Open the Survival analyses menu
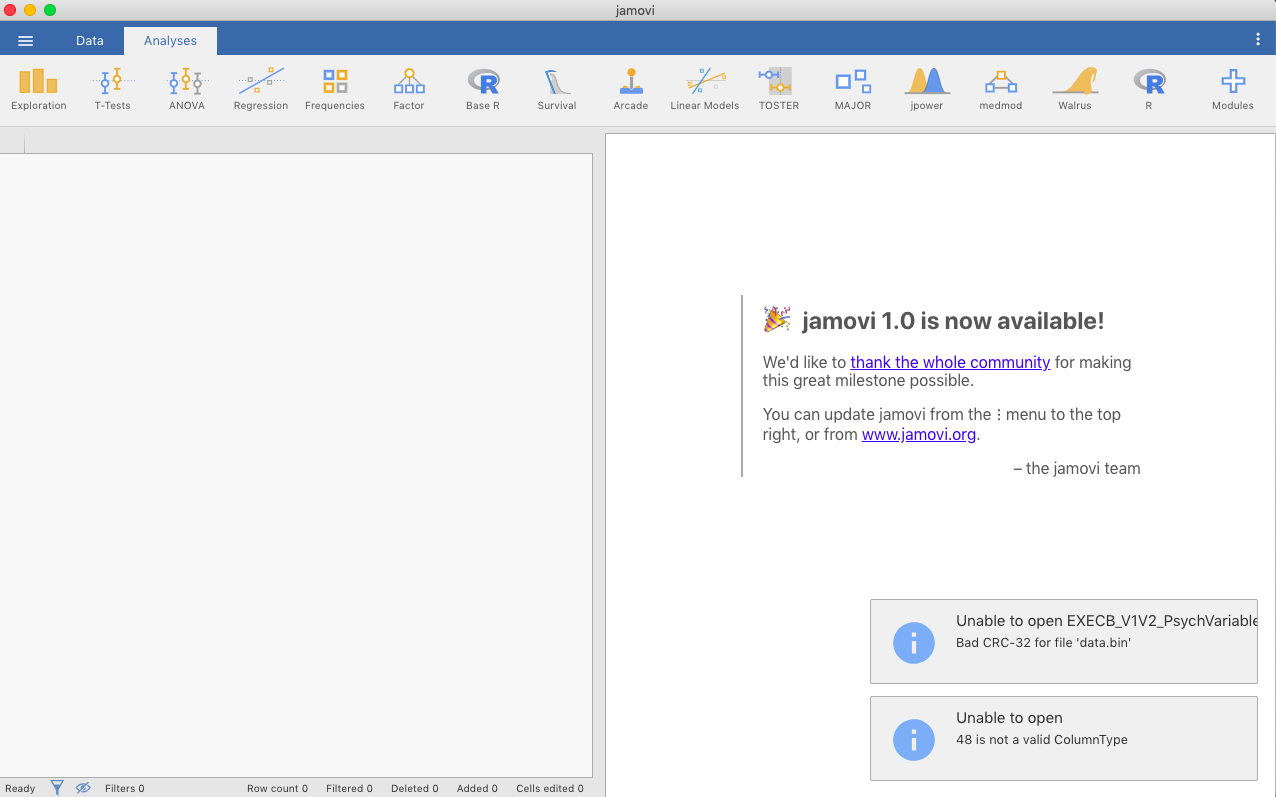 point(557,89)
